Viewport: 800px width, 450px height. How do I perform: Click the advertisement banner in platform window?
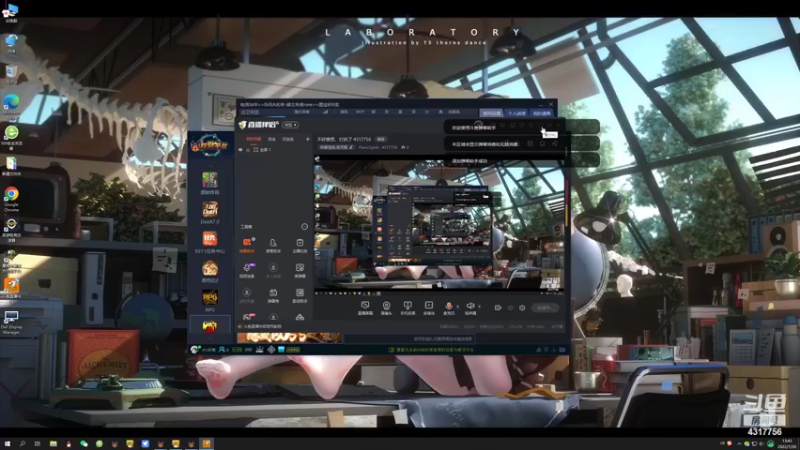[289, 338]
